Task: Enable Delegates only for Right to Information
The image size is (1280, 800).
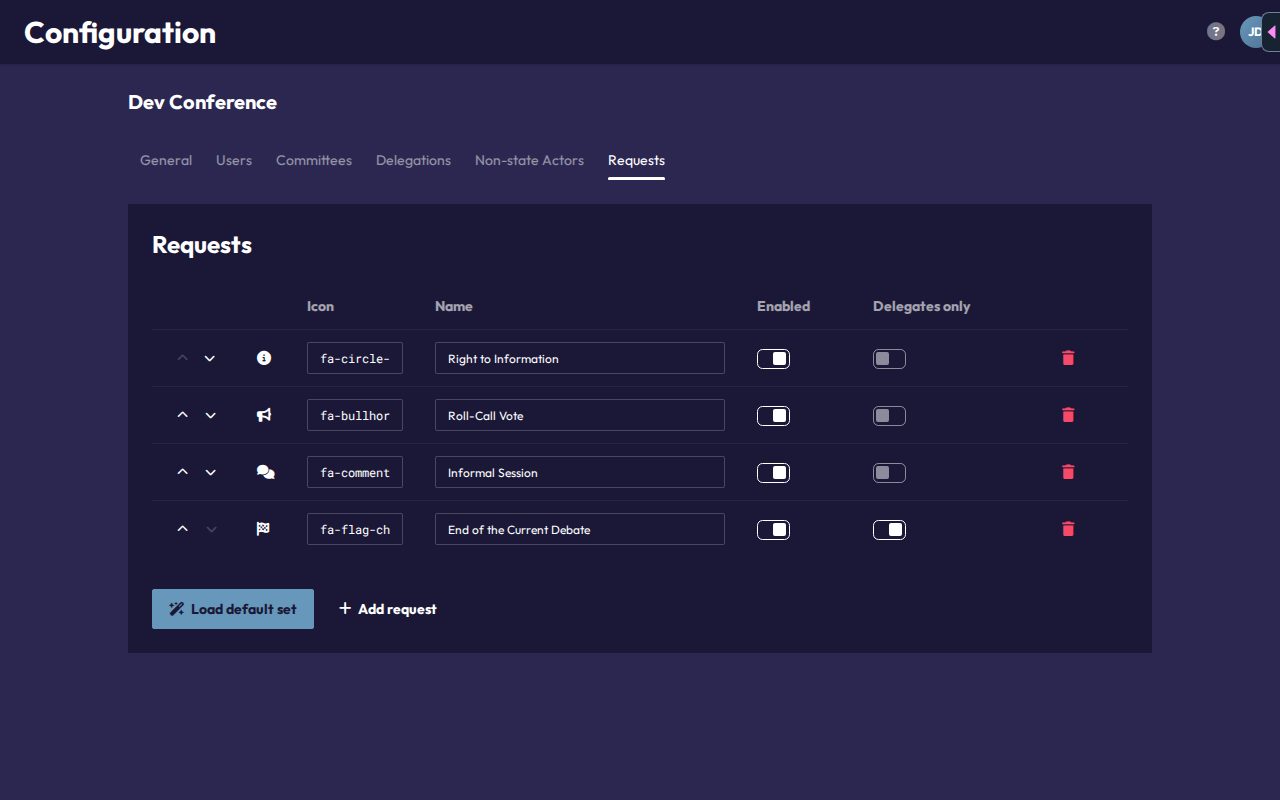Action: 889,359
